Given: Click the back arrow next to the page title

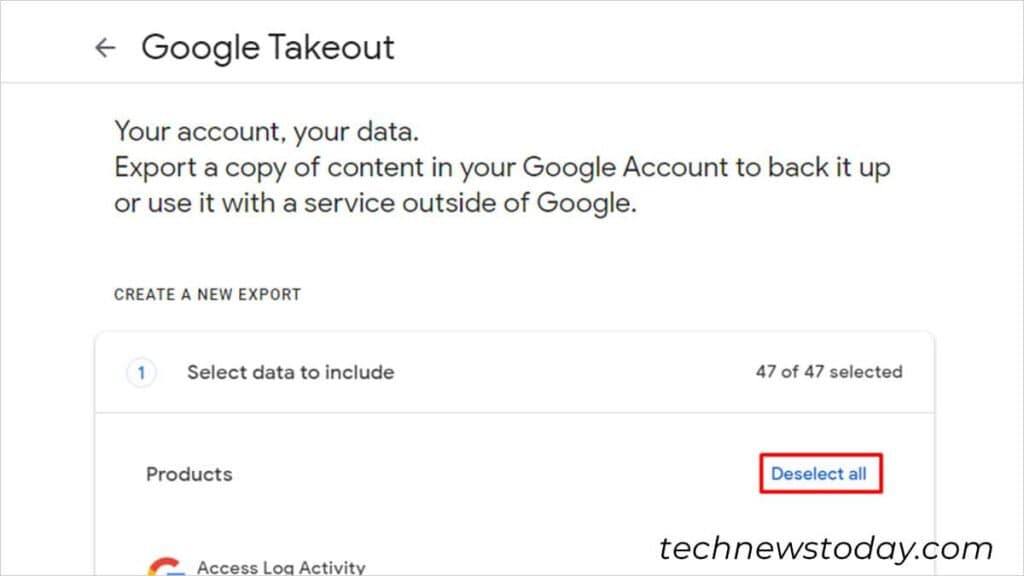Looking at the screenshot, I should pos(105,47).
